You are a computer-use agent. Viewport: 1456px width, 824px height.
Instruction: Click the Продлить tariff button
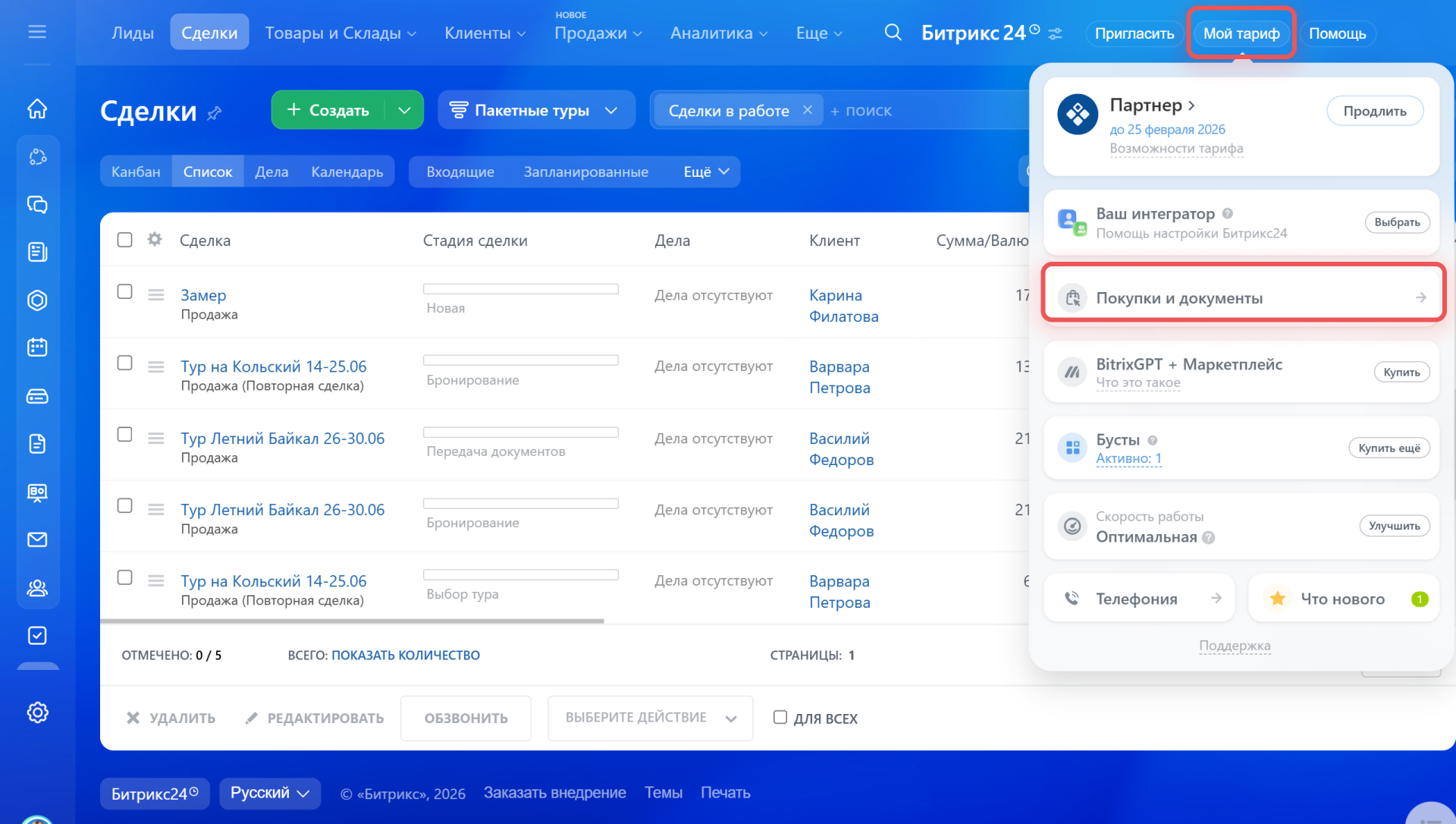(x=1374, y=111)
